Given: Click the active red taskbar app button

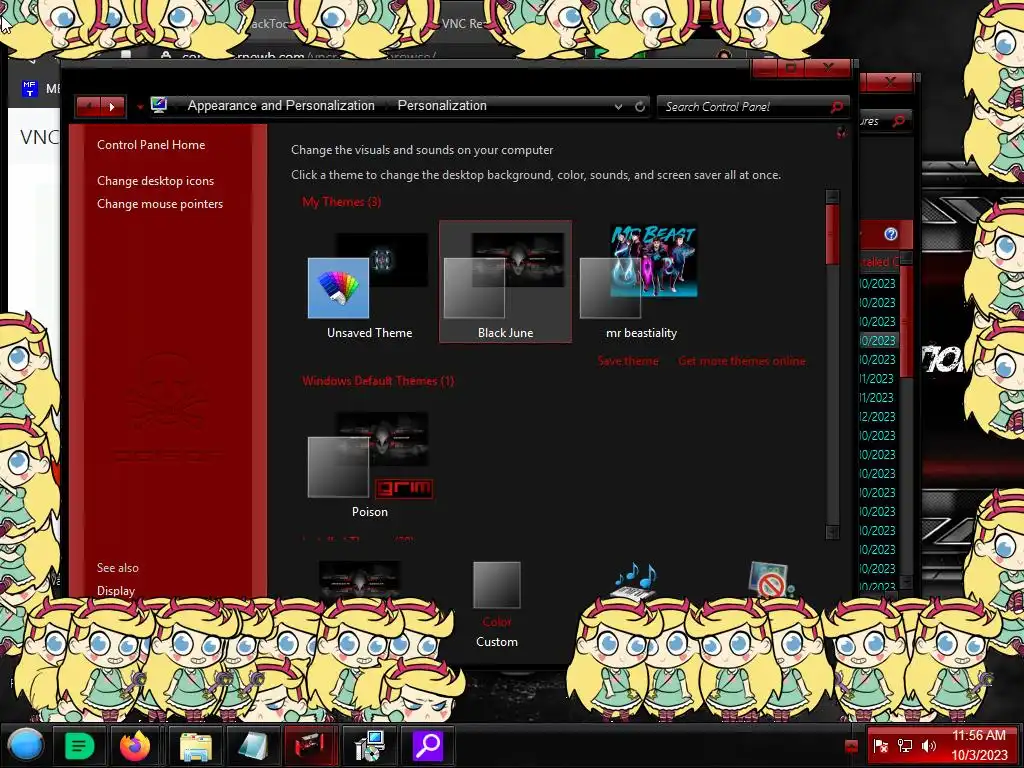Looking at the screenshot, I should click(311, 745).
